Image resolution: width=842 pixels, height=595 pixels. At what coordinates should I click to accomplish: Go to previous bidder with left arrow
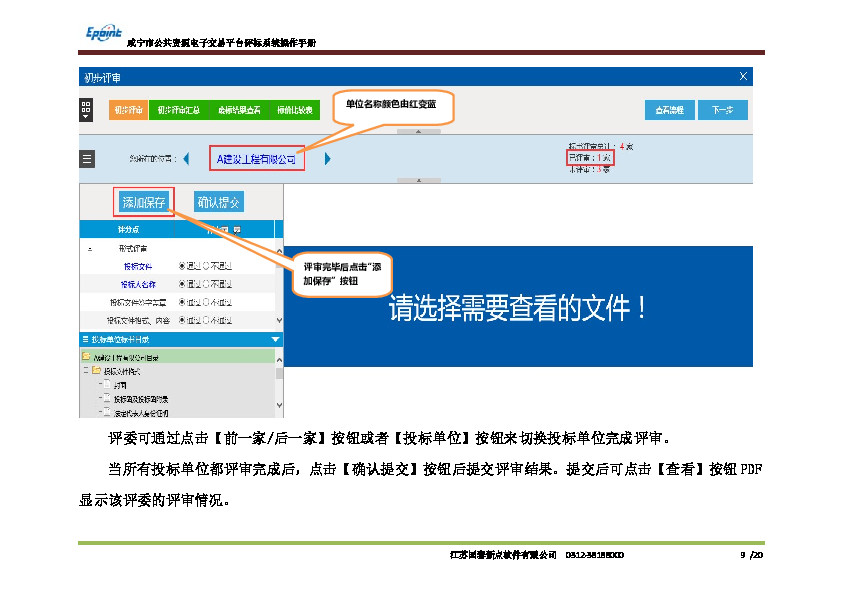pos(186,159)
